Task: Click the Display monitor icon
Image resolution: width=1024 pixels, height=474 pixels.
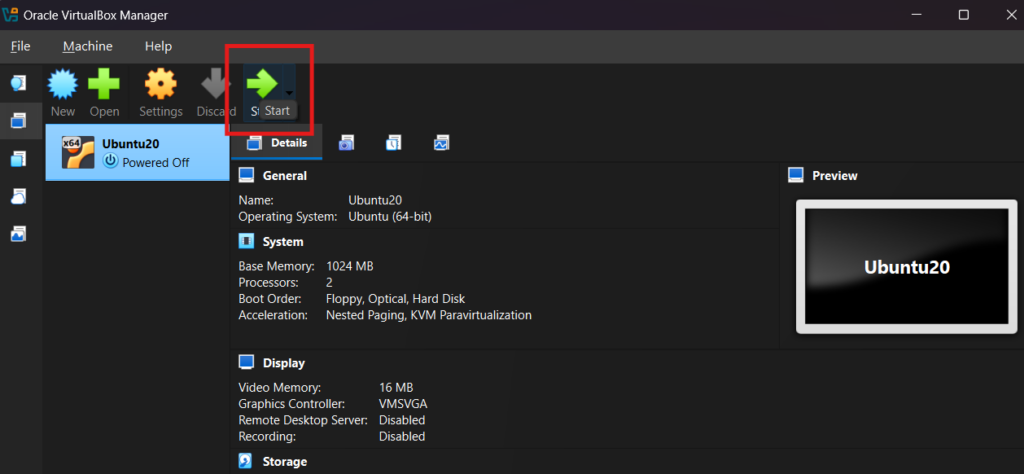Action: coord(246,362)
